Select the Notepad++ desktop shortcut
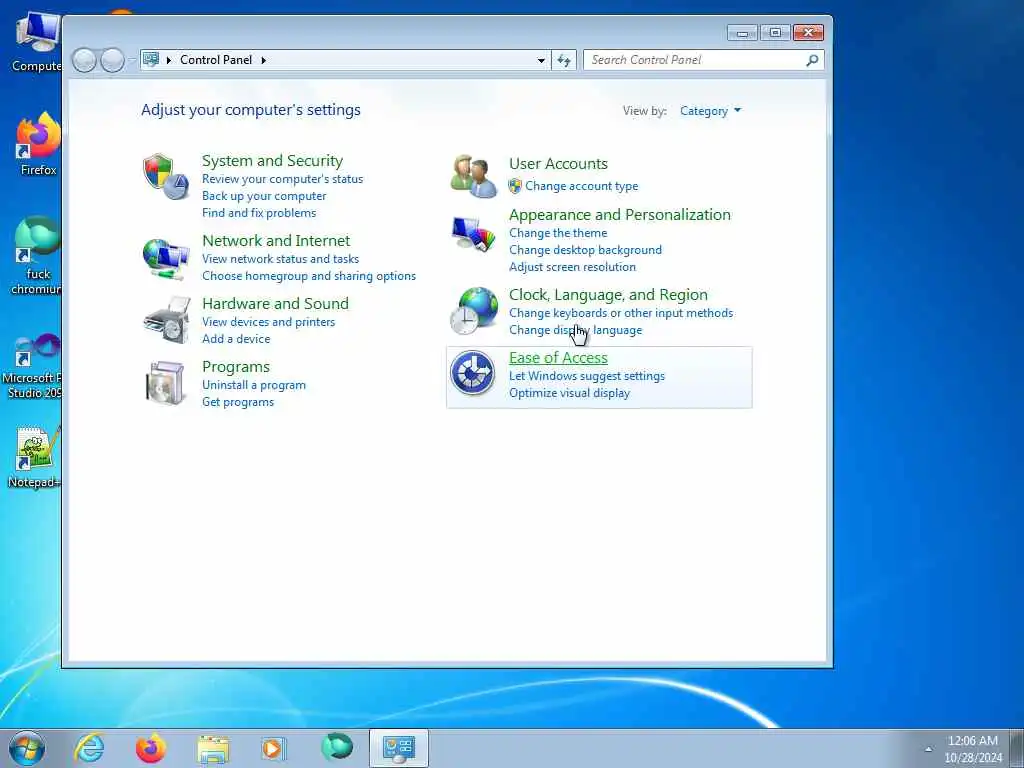The height and width of the screenshot is (768, 1024). coord(36,457)
